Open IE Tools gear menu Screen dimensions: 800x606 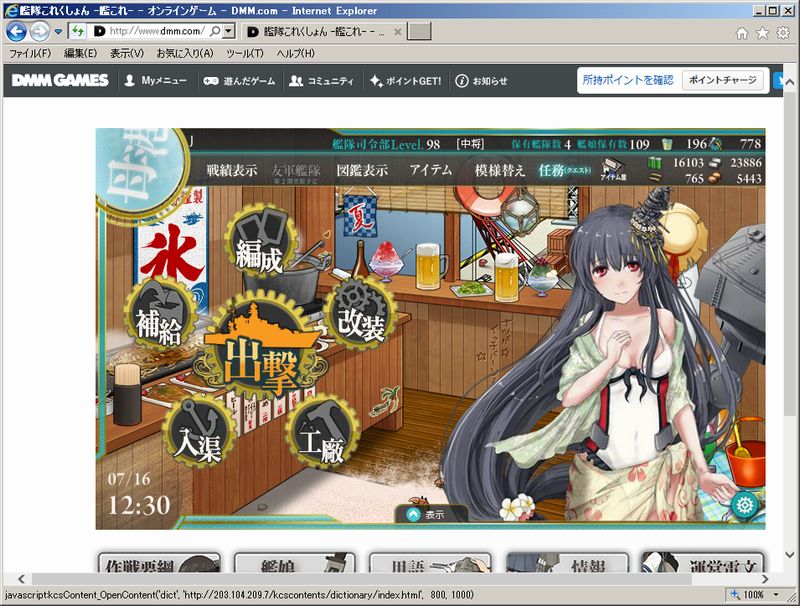(x=783, y=33)
